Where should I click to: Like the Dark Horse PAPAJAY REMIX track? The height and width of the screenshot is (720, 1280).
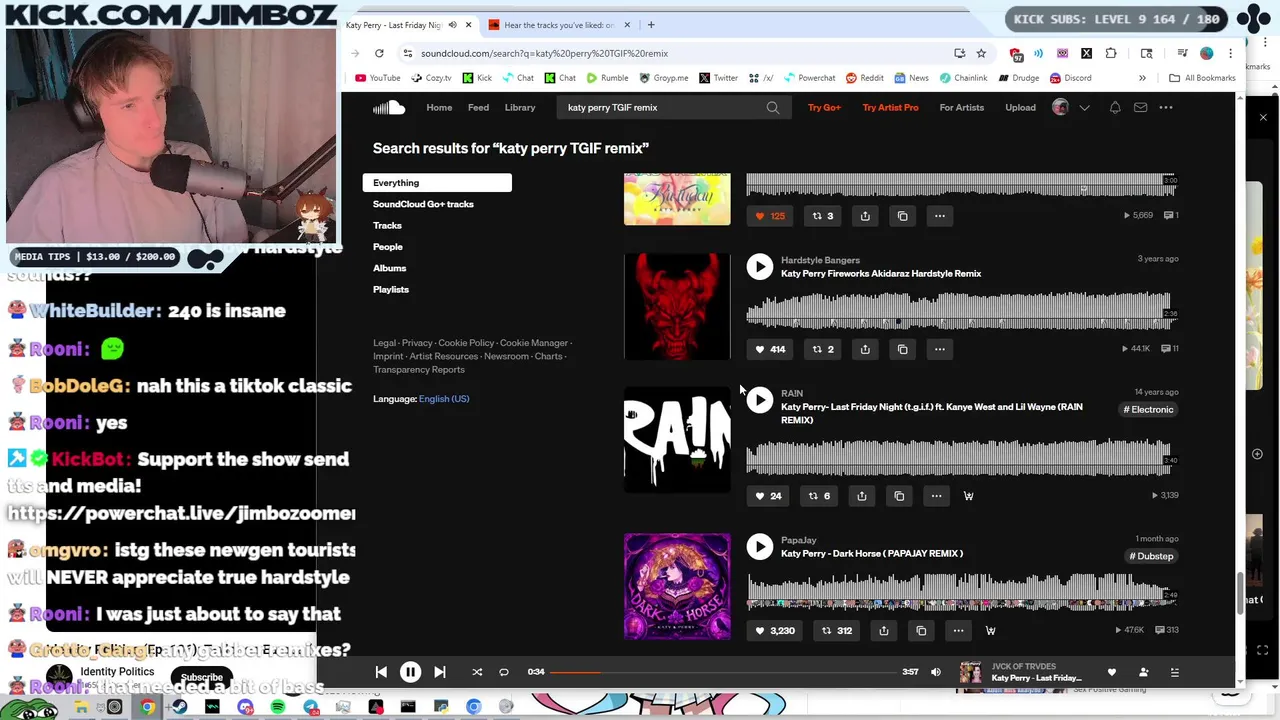click(775, 630)
